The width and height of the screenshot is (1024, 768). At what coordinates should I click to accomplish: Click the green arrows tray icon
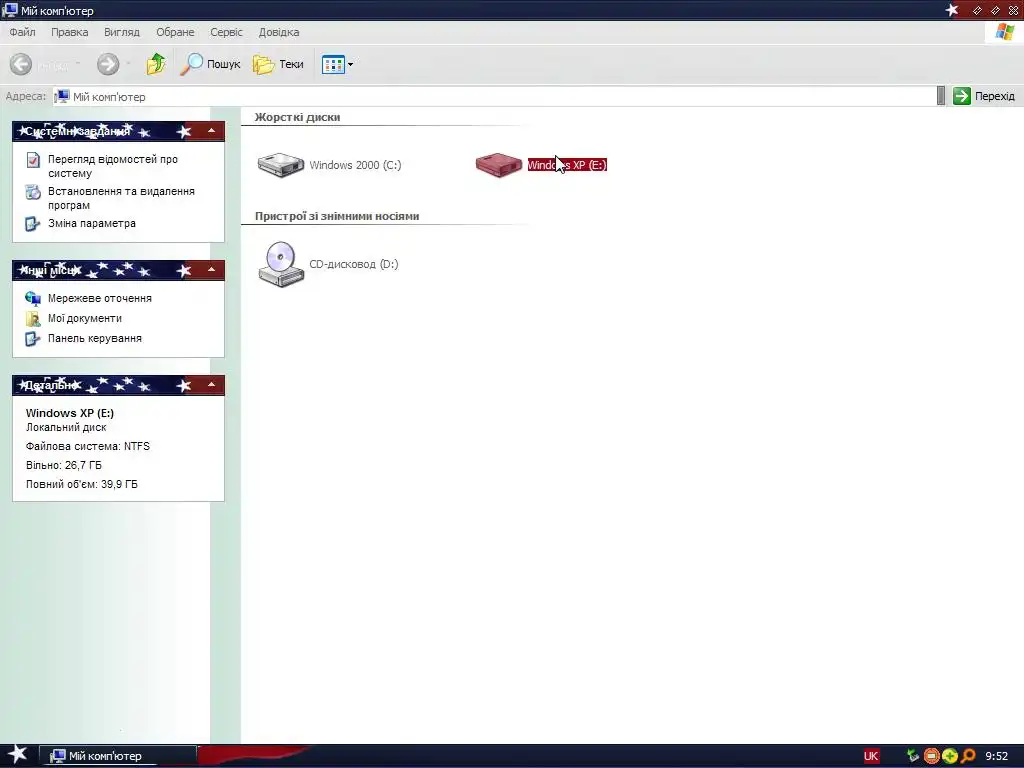[913, 756]
